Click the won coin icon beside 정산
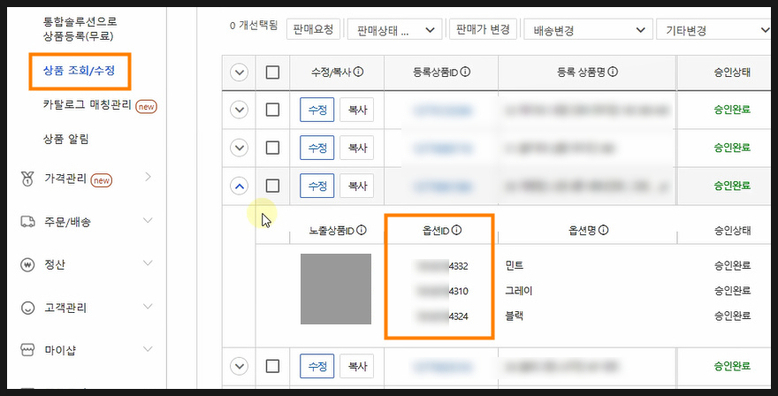 [x=27, y=264]
